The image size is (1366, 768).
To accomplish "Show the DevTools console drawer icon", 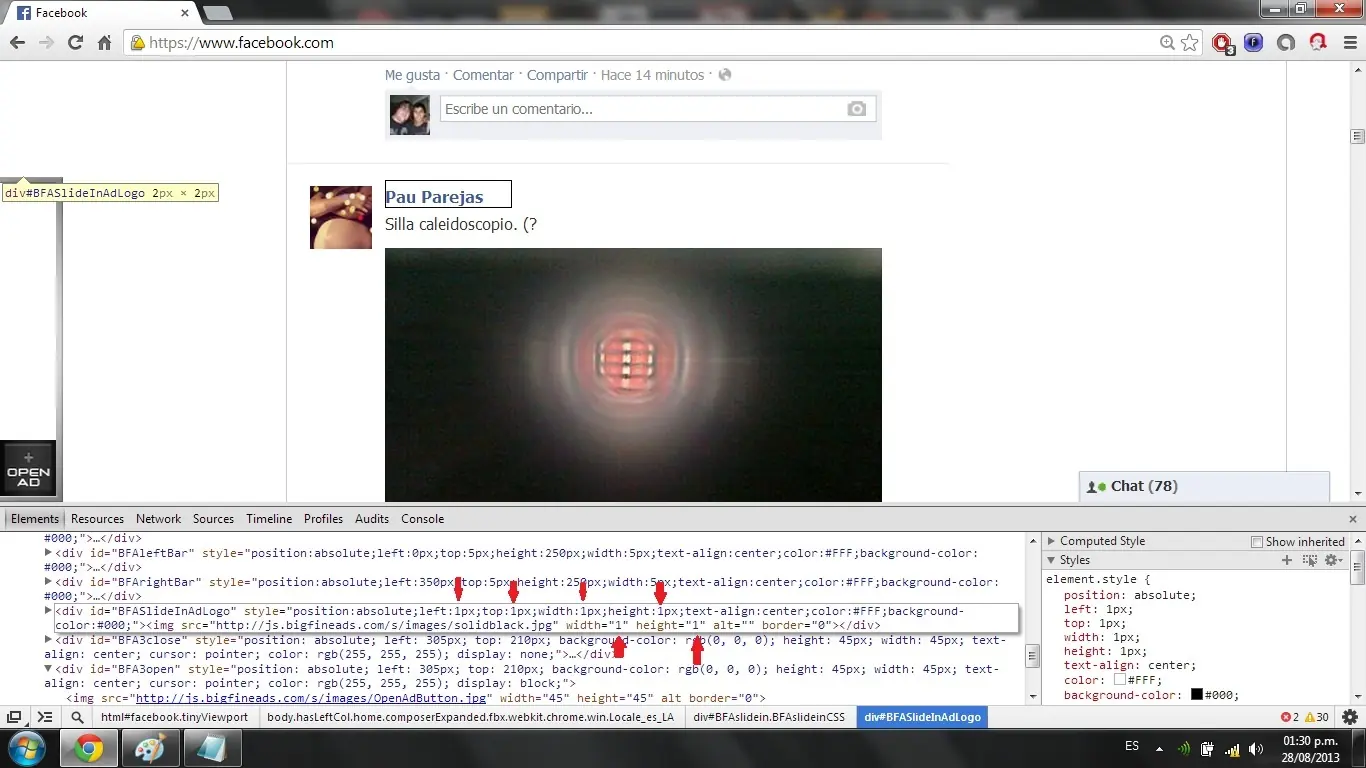I will [x=45, y=717].
